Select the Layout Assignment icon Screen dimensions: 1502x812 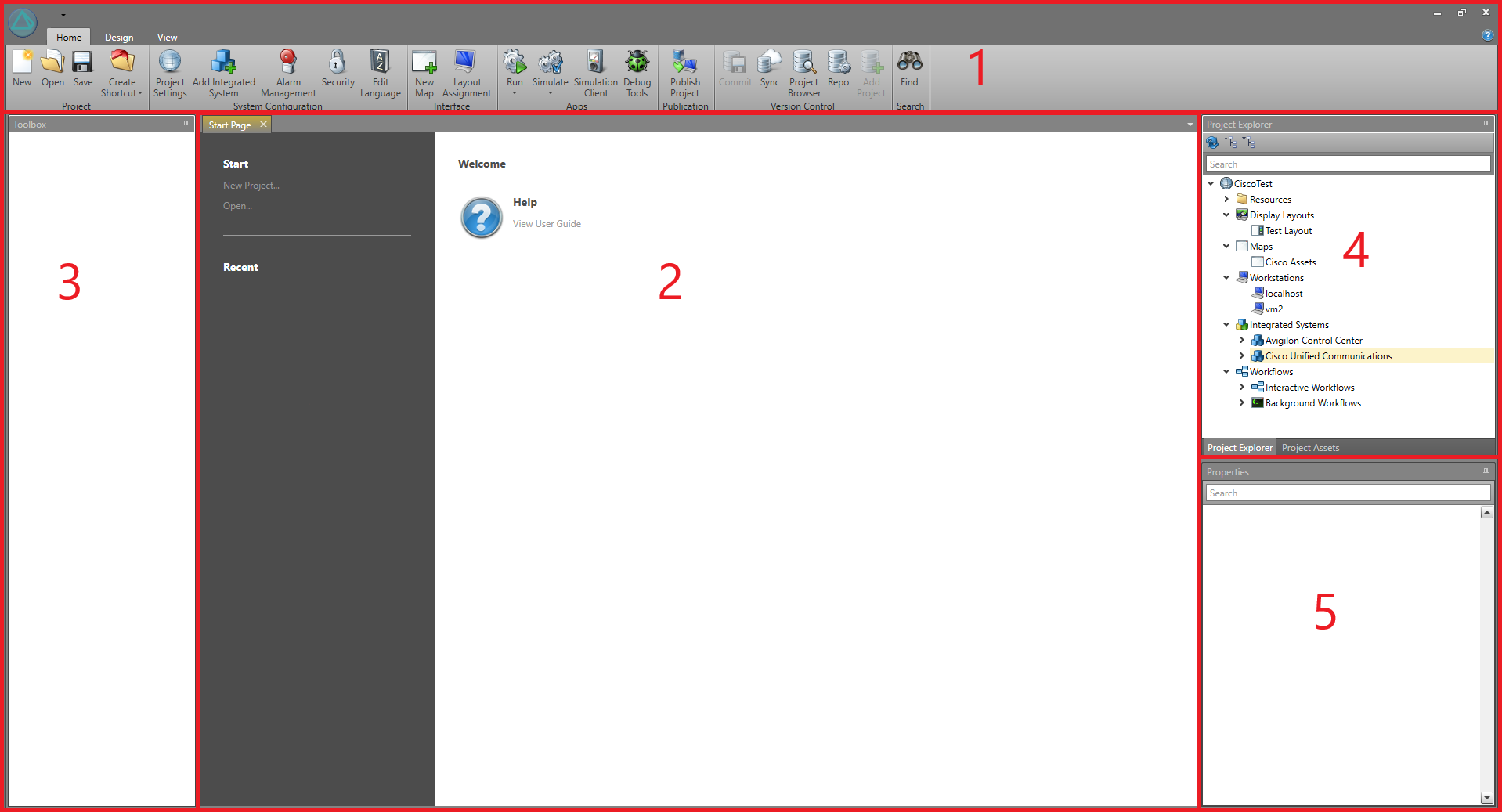466,63
